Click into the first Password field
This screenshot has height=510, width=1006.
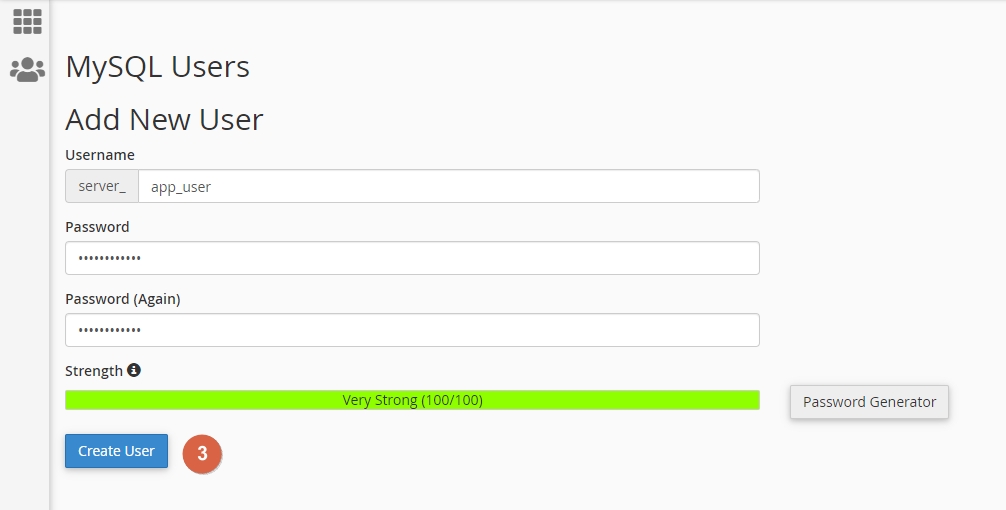pos(412,258)
